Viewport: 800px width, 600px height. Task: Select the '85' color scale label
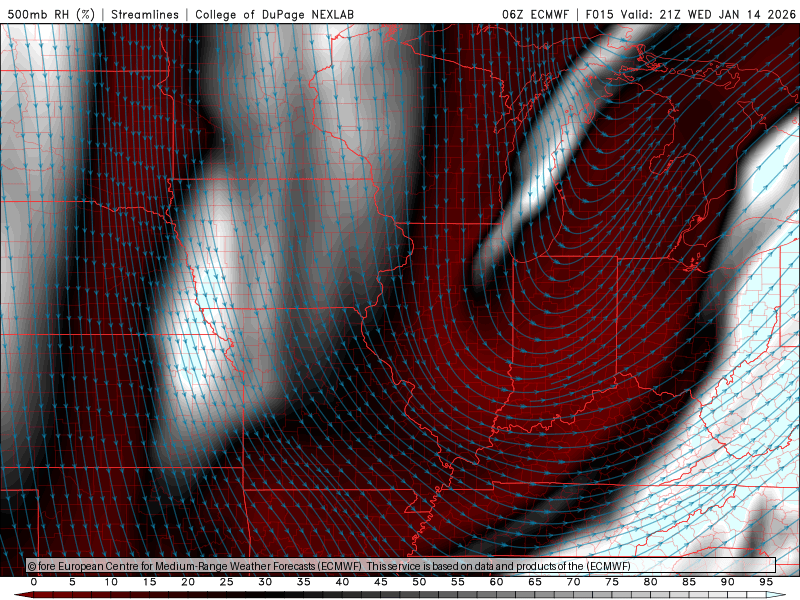point(689,582)
